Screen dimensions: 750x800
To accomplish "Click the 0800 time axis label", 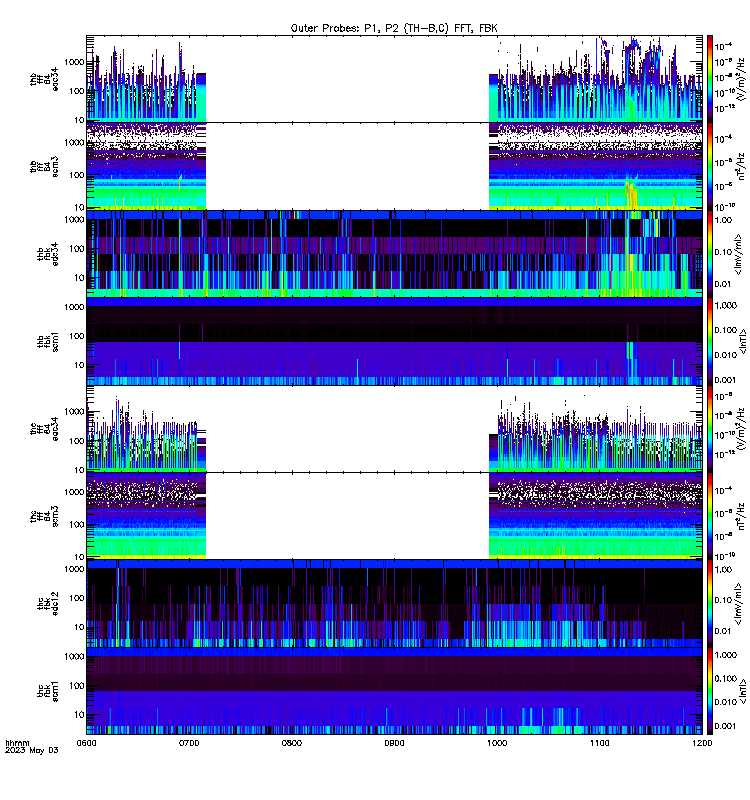I will point(291,743).
